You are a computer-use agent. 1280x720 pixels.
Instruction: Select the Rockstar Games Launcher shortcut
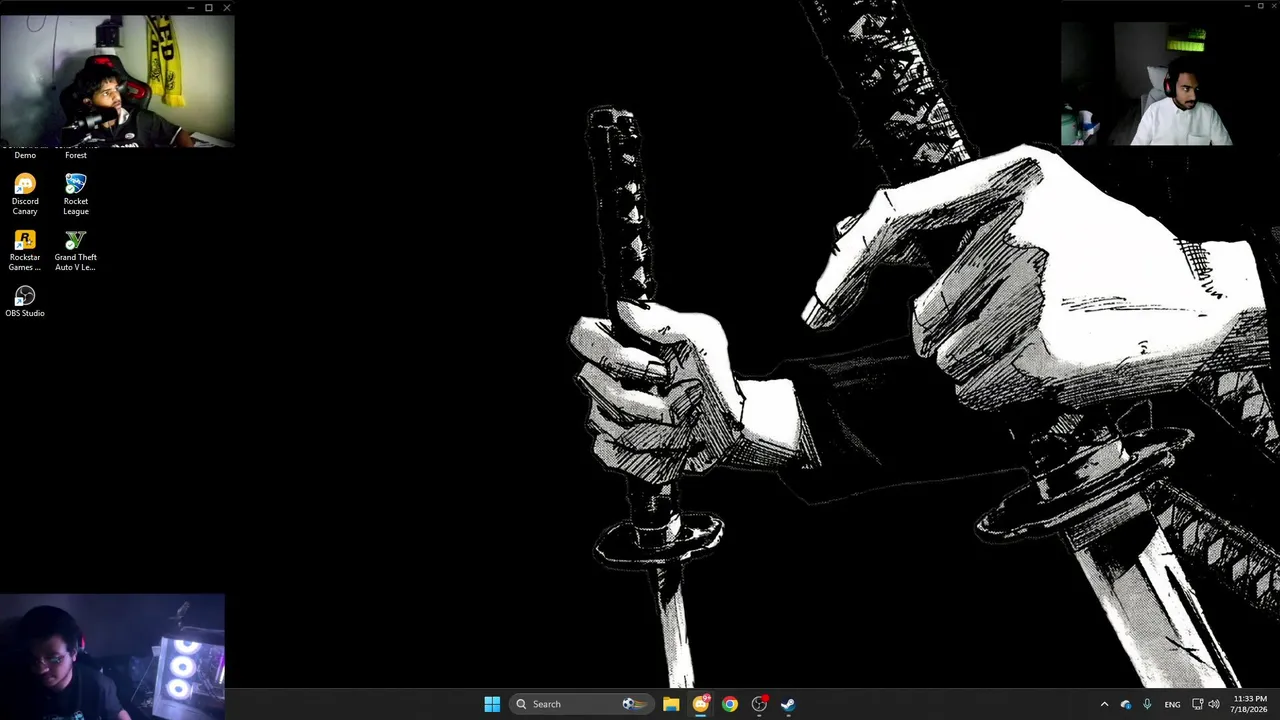[x=25, y=250]
